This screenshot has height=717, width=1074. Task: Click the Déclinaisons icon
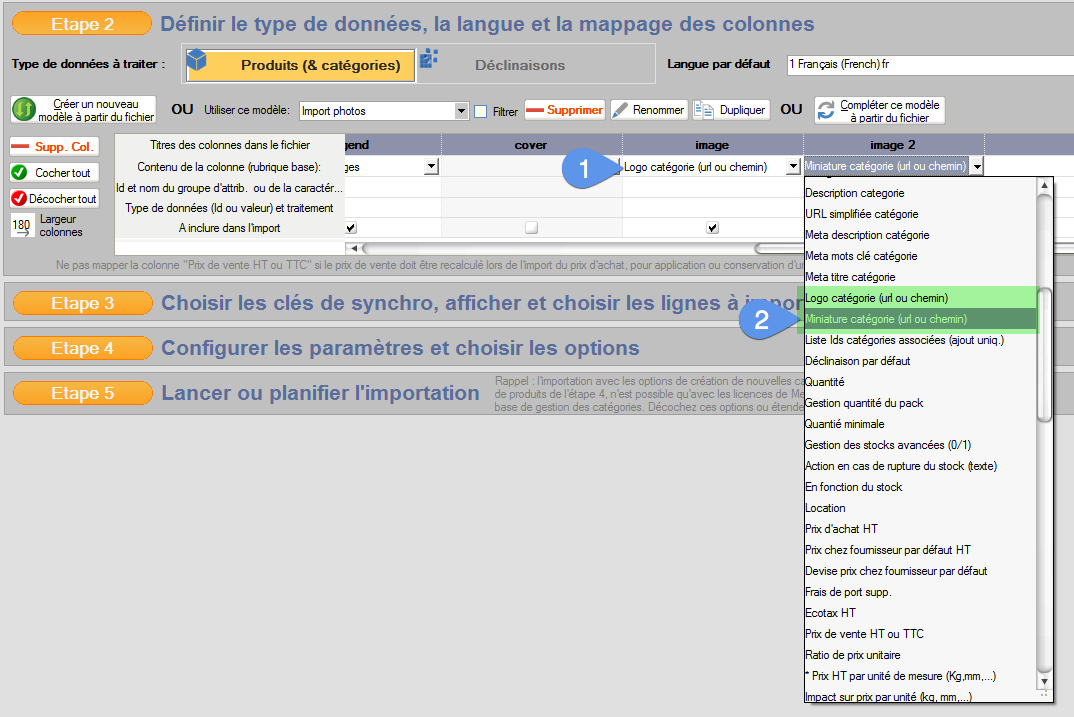pos(430,59)
